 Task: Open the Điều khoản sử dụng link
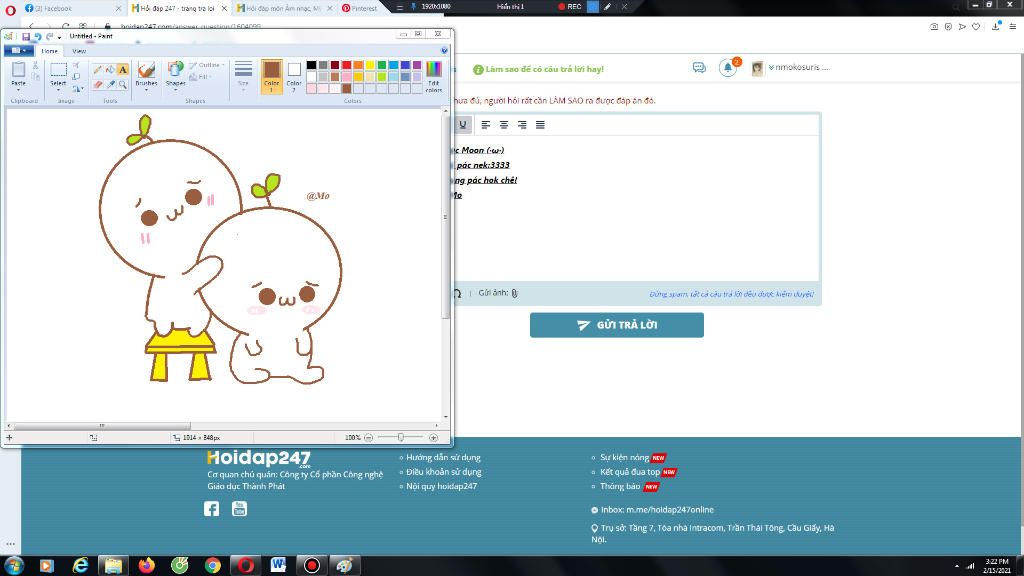(443, 472)
